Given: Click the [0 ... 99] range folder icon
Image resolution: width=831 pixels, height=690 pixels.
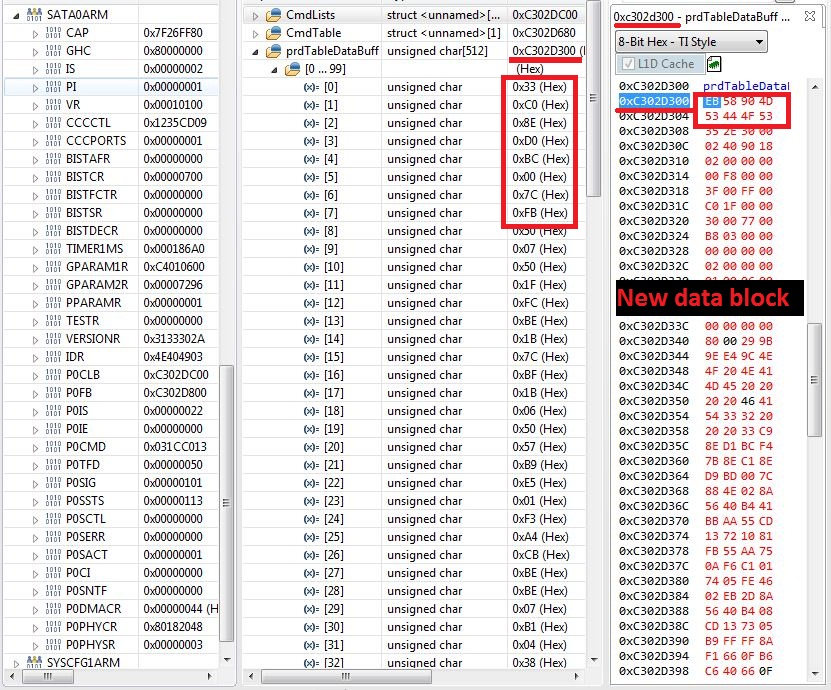Looking at the screenshot, I should pyautogui.click(x=292, y=69).
